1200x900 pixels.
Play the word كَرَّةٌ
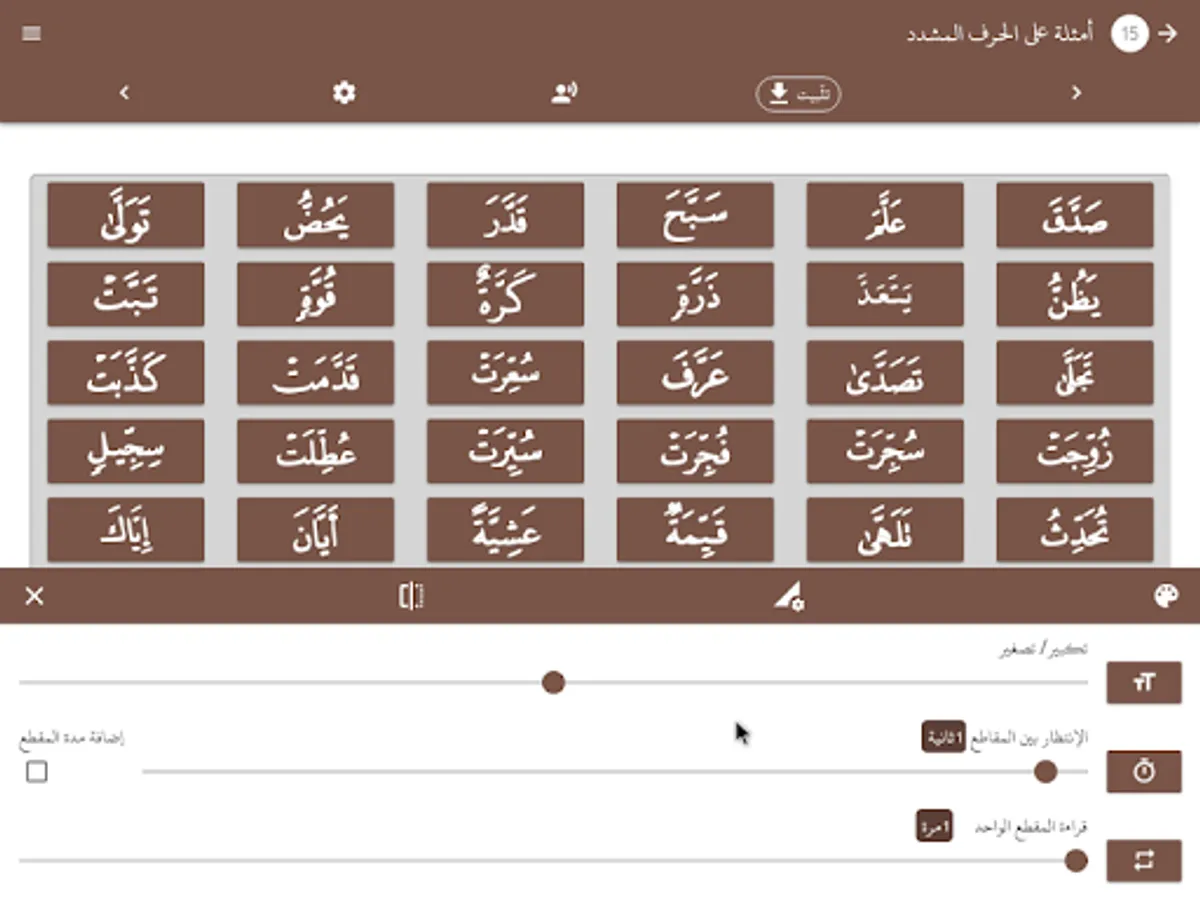(505, 294)
